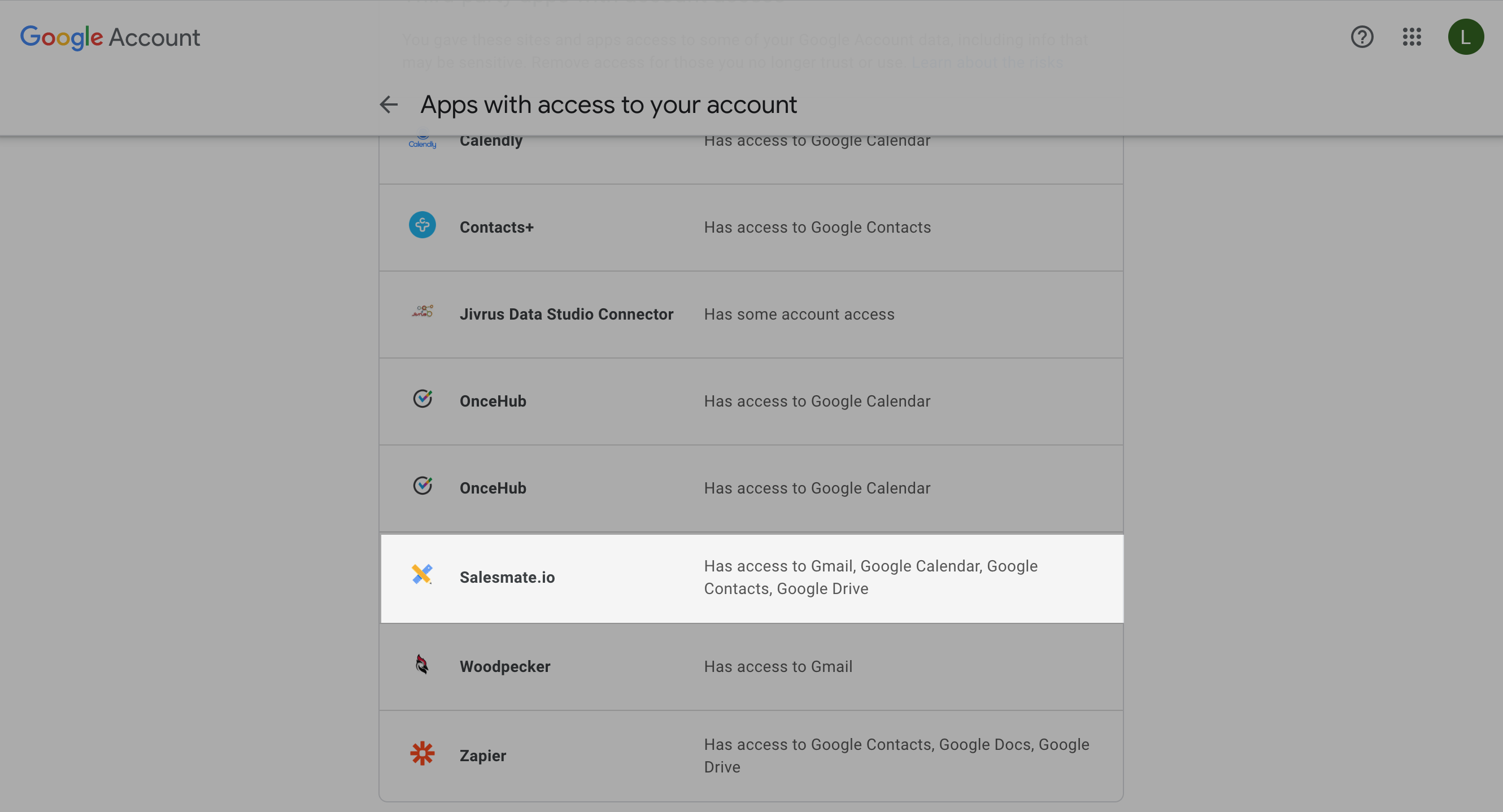Click the Salesmate.io app icon
The image size is (1503, 812).
422,574
